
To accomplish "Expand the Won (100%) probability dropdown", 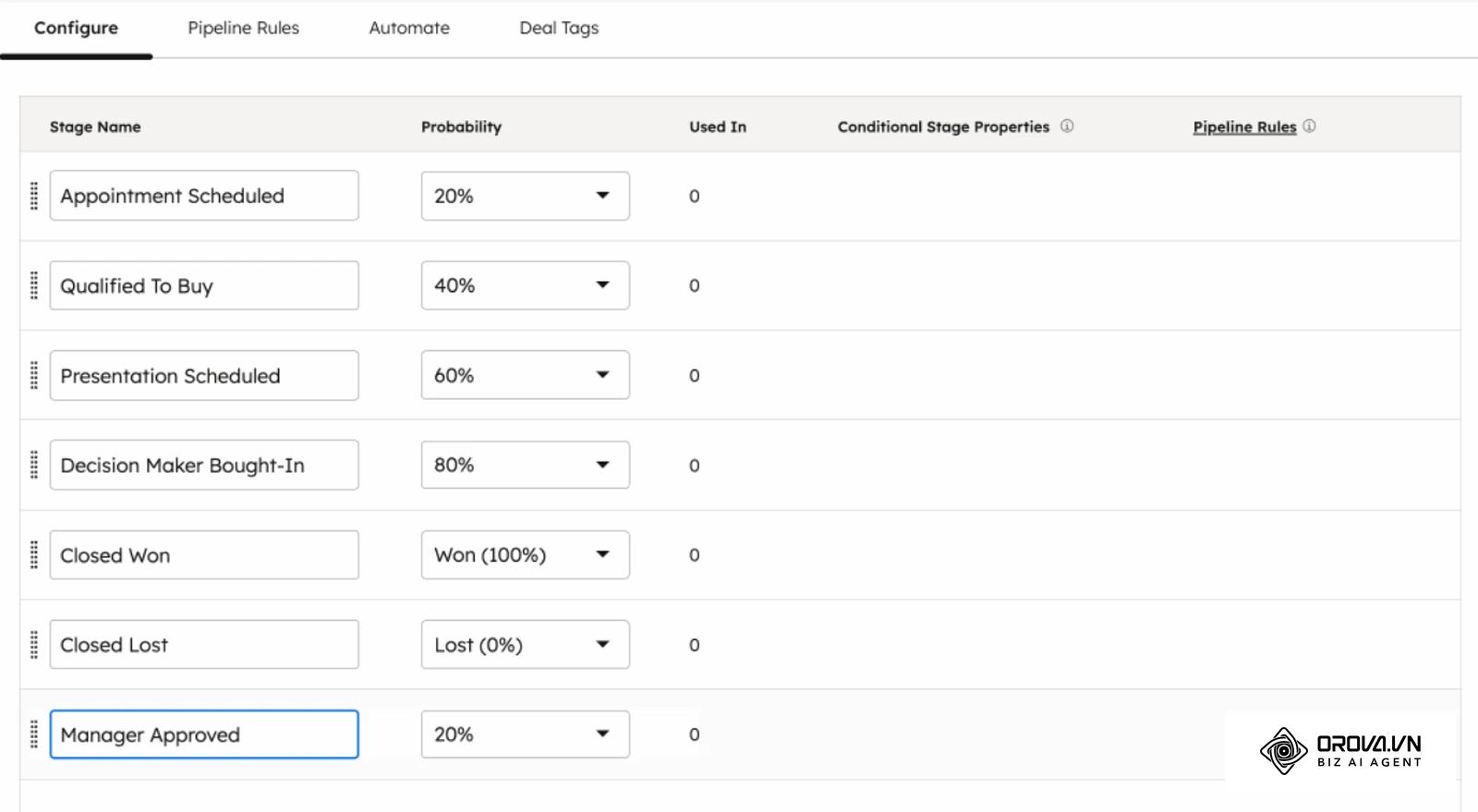I will point(526,555).
